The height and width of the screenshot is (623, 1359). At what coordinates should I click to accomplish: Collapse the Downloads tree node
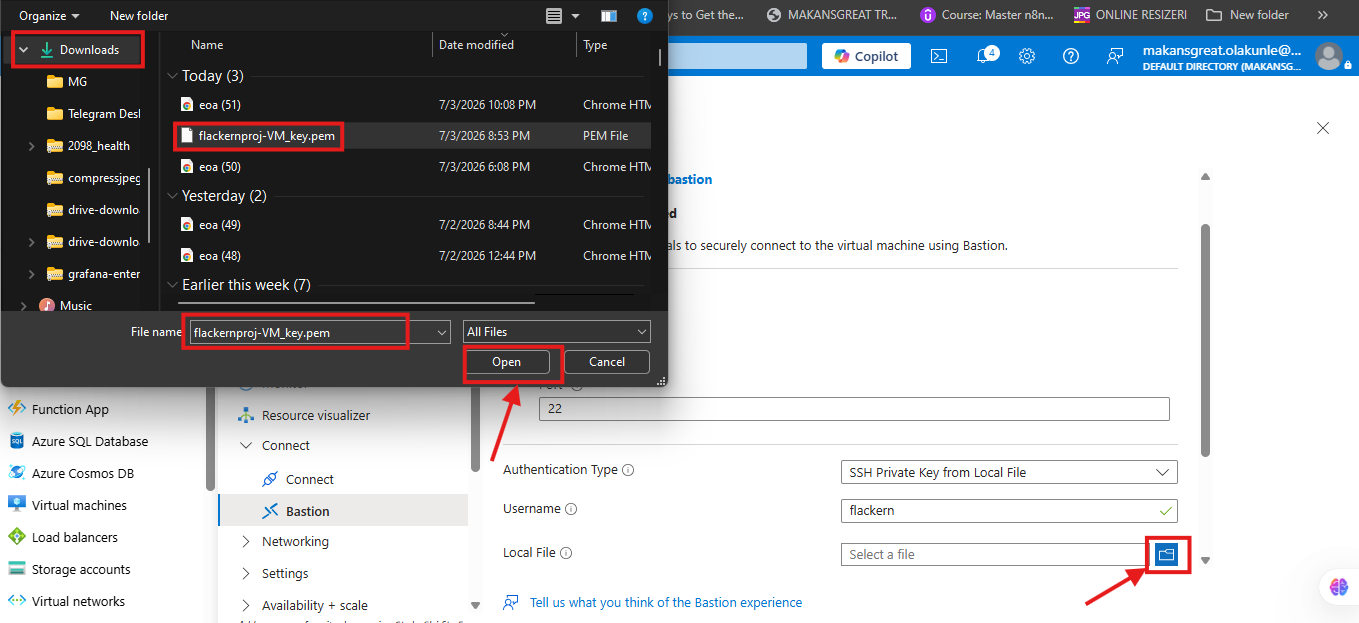[23, 50]
